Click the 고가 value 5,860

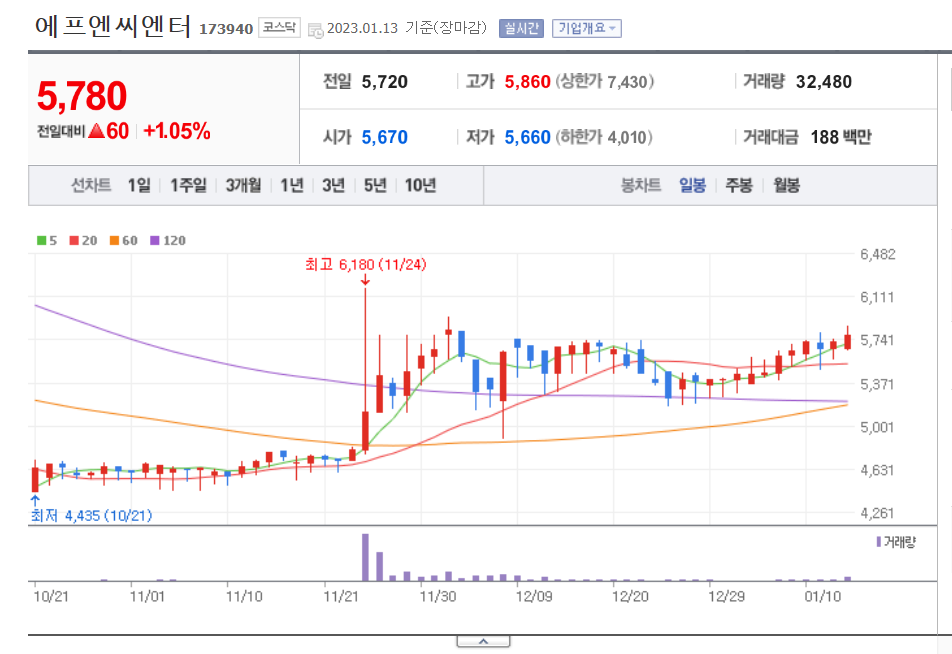[x=528, y=81]
